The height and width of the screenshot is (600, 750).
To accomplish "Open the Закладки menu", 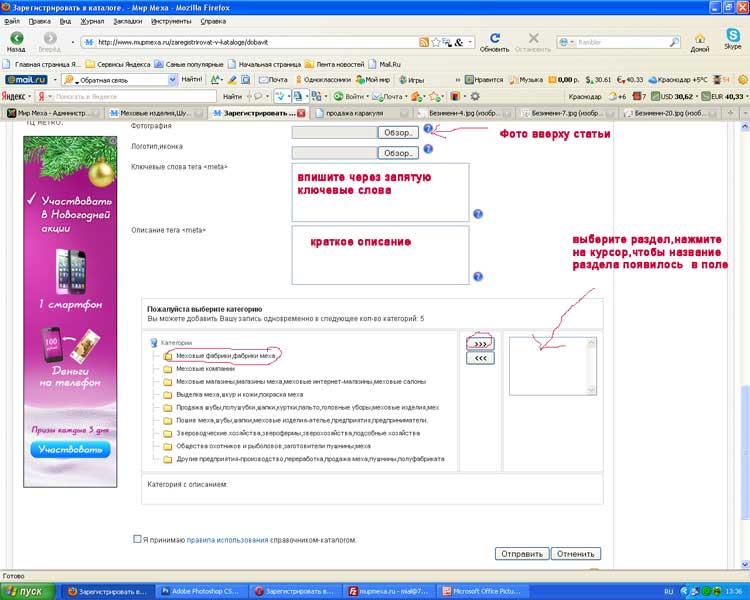I will (127, 20).
